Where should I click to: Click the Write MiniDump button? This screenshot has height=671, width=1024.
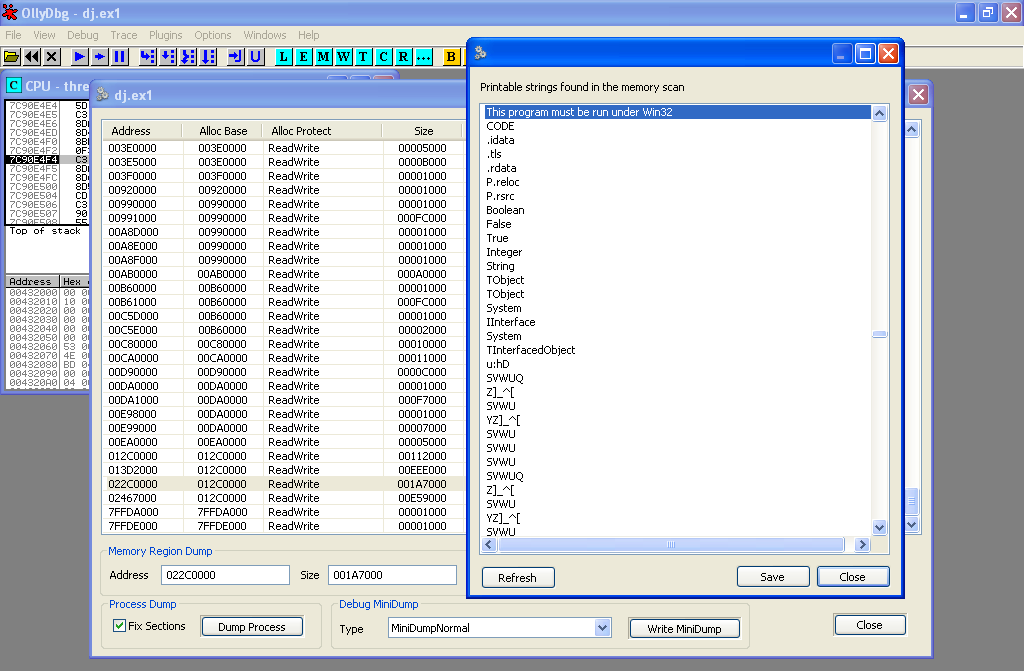point(684,628)
